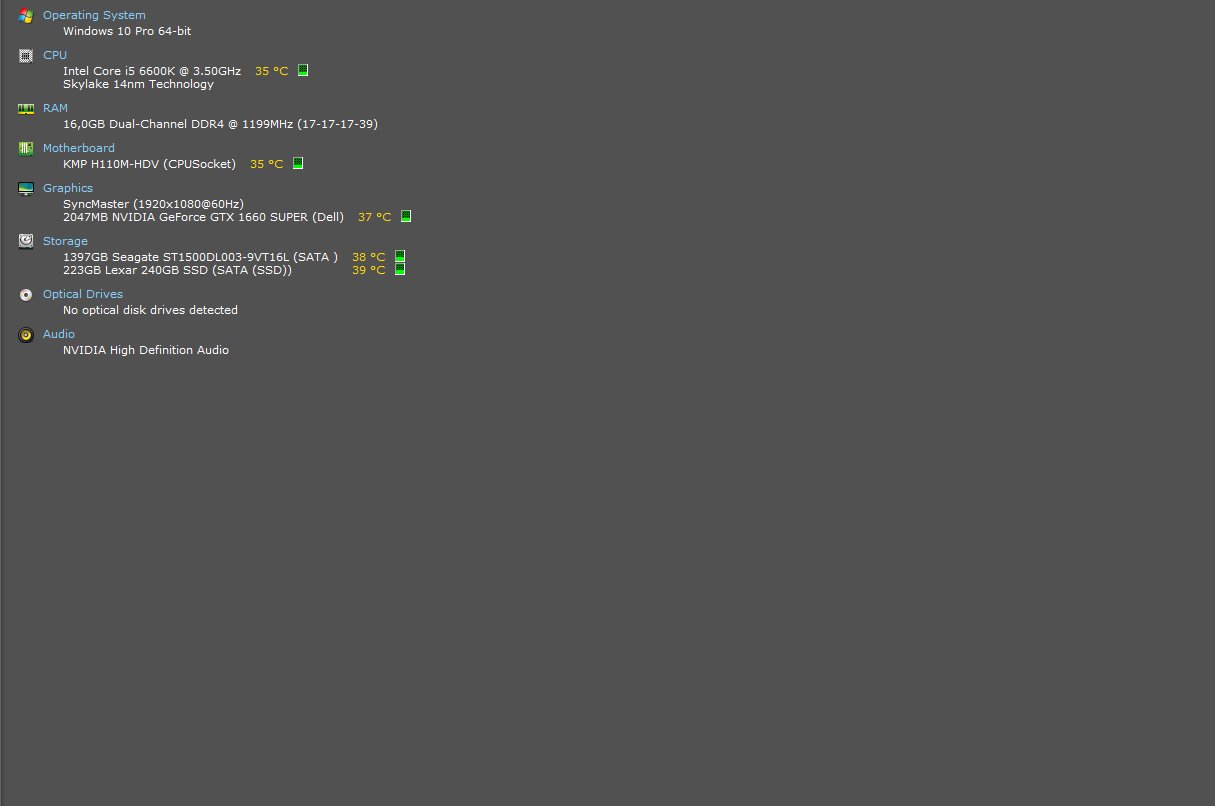Click the CPU chip icon
Viewport: 1215px width, 806px height.
(x=26, y=56)
